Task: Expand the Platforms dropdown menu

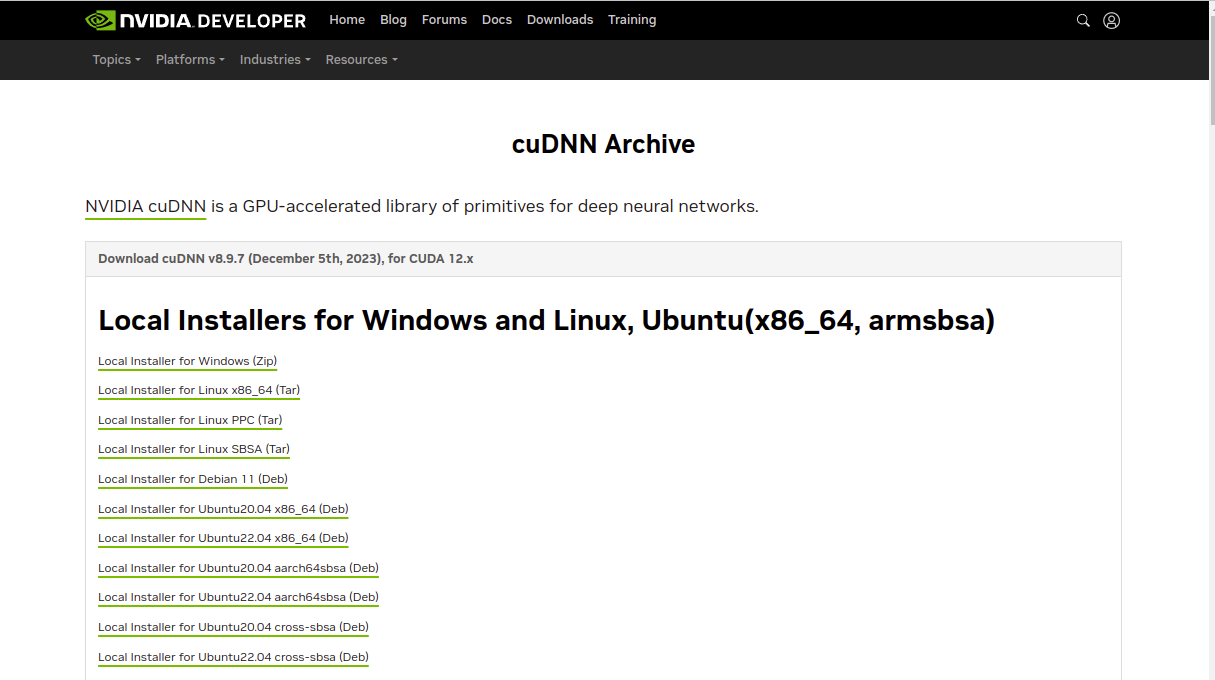Action: tap(190, 60)
